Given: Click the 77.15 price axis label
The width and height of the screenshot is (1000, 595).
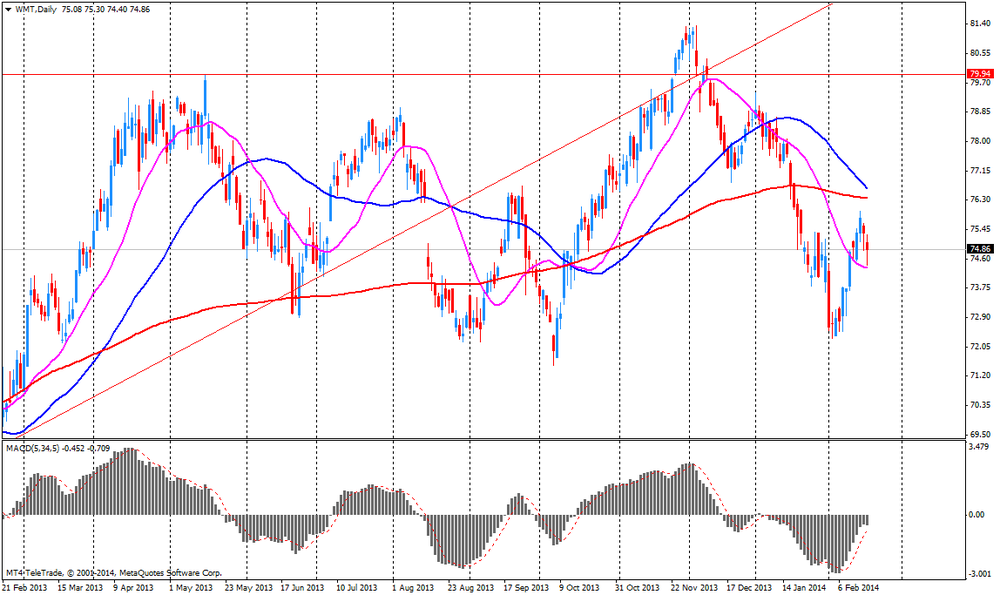Looking at the screenshot, I should (979, 170).
